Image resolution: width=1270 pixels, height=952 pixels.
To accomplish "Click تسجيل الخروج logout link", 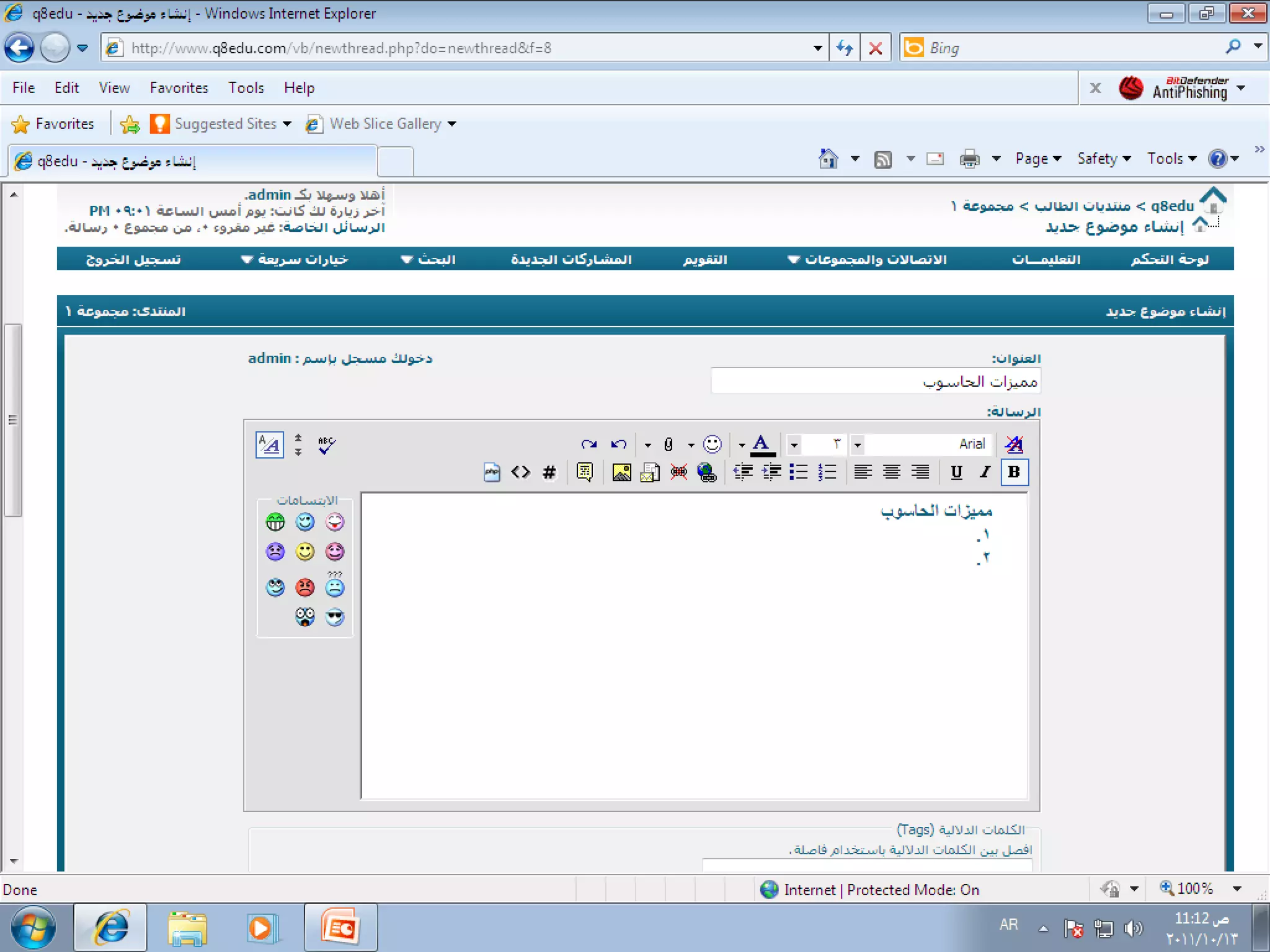I will click(133, 259).
